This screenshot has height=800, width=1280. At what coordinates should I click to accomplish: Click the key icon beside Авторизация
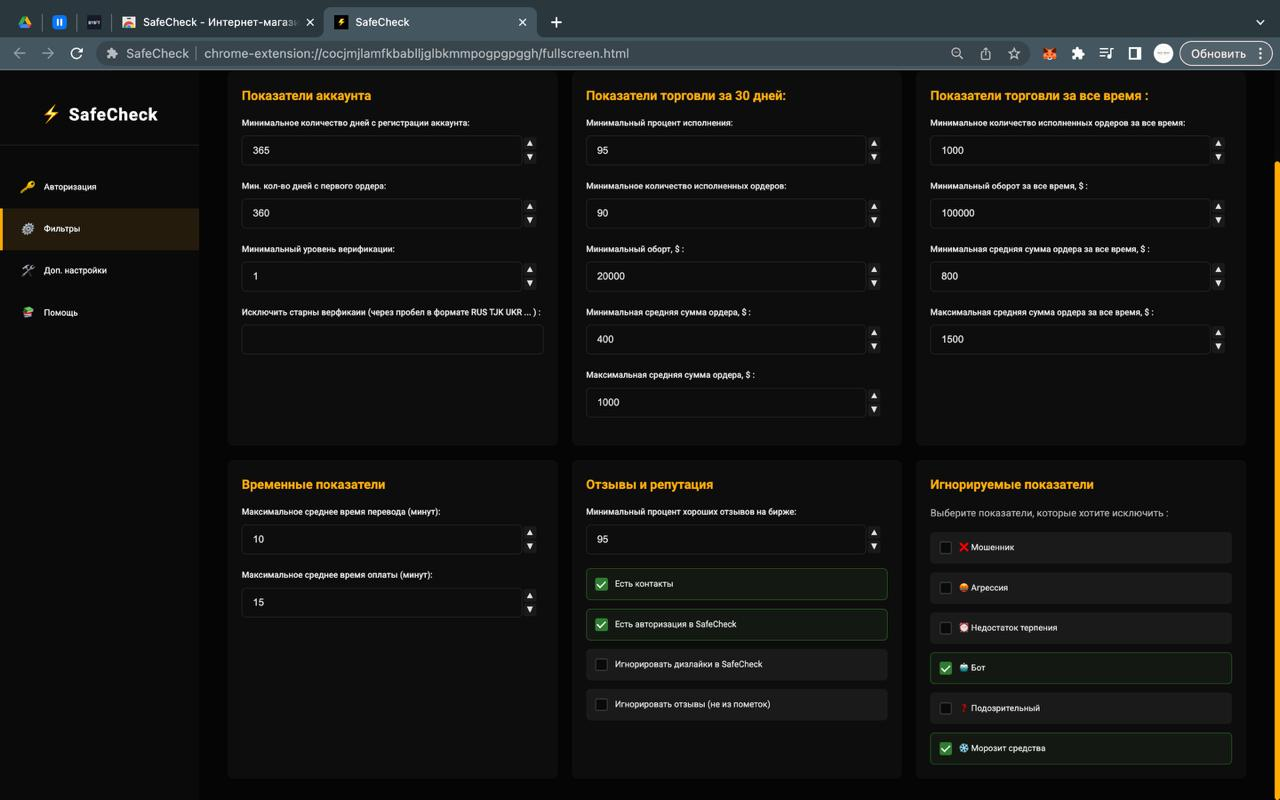[x=28, y=187]
